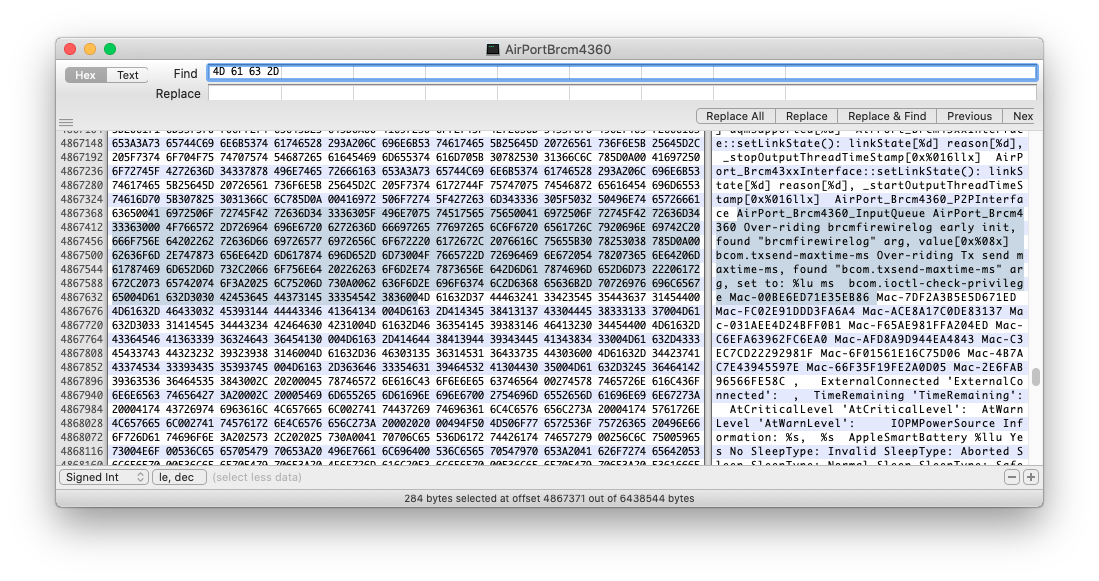This screenshot has width=1099, height=581.
Task: Select line offset 4867236
Action: click(81, 171)
